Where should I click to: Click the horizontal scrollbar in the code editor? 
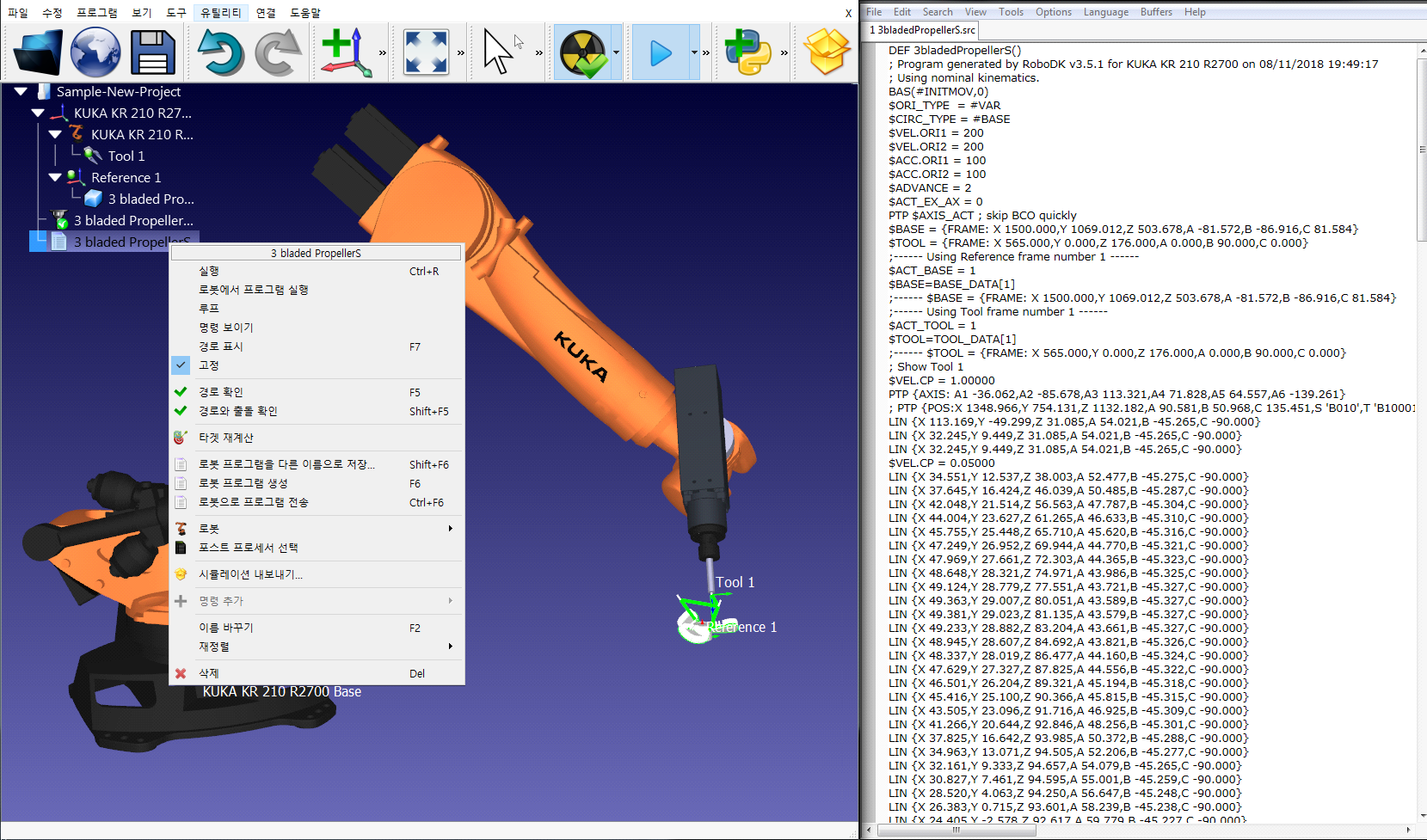pyautogui.click(x=956, y=831)
